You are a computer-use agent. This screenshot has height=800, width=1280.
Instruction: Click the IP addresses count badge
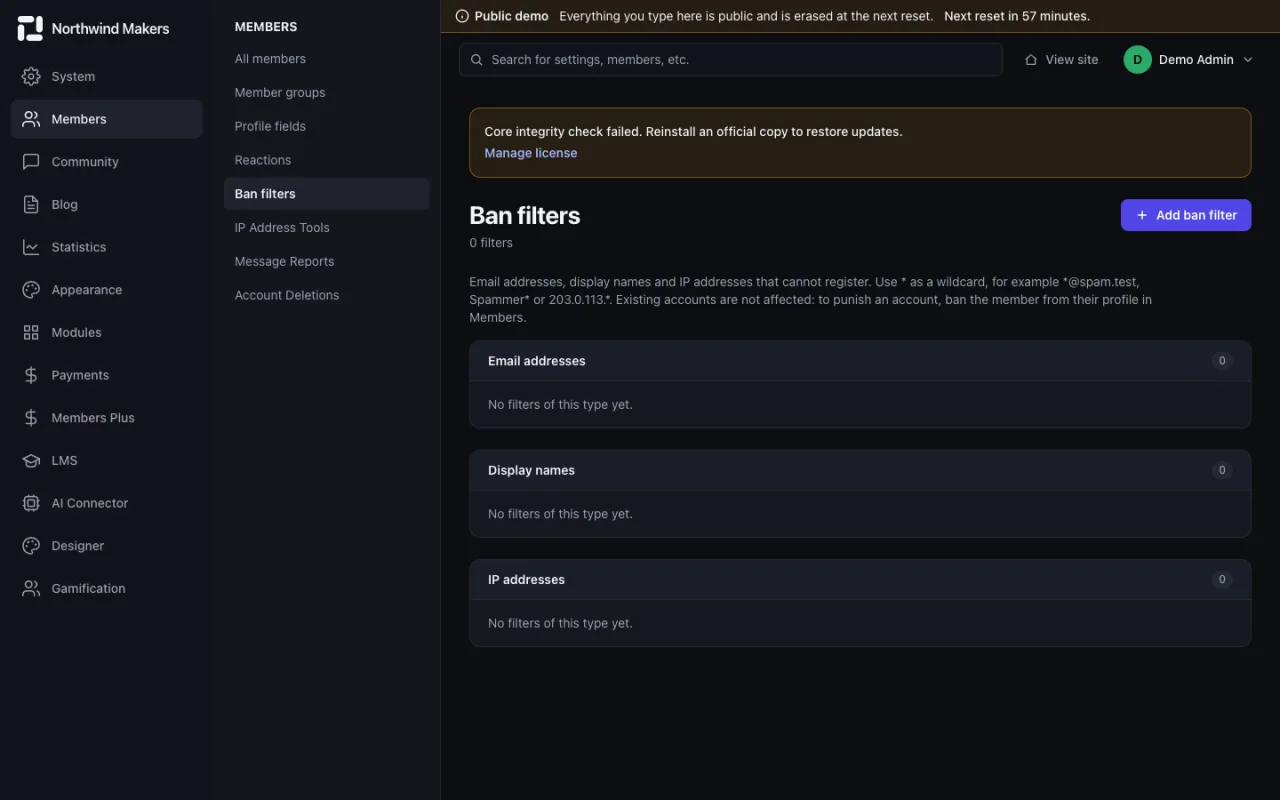point(1221,580)
